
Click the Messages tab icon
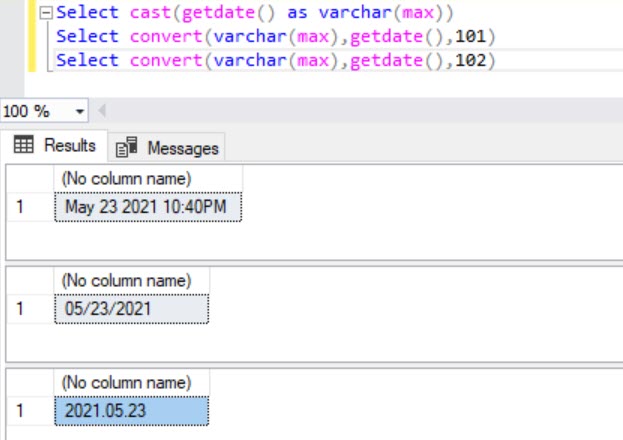[x=126, y=147]
